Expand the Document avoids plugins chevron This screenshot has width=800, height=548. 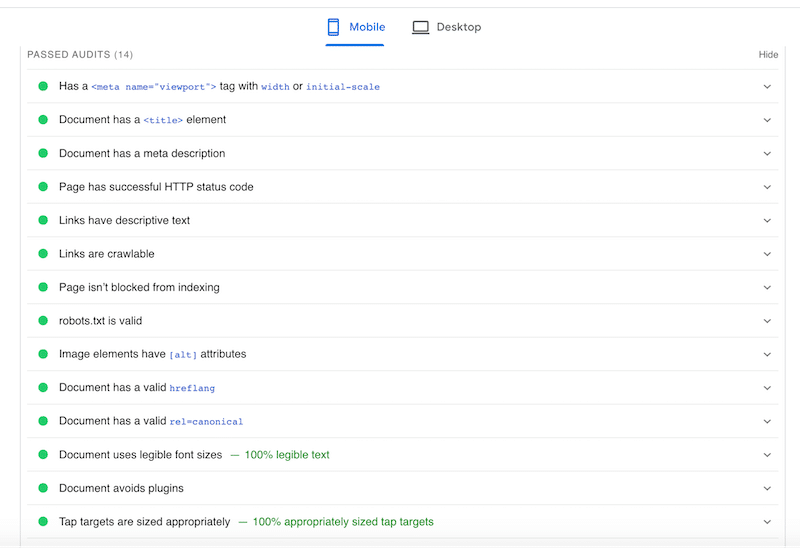click(x=767, y=488)
